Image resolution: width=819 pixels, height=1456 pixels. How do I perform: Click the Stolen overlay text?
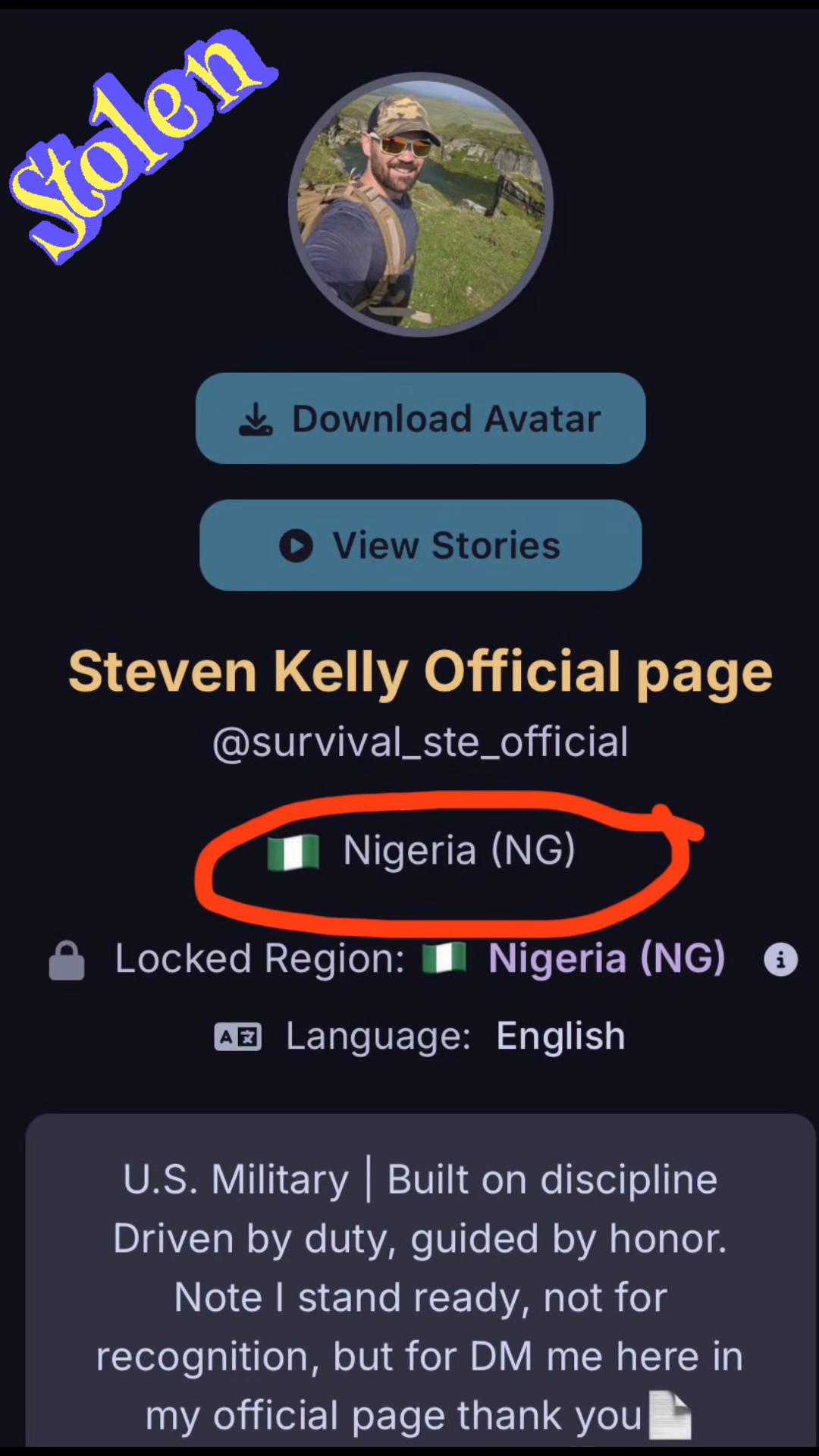point(144,144)
